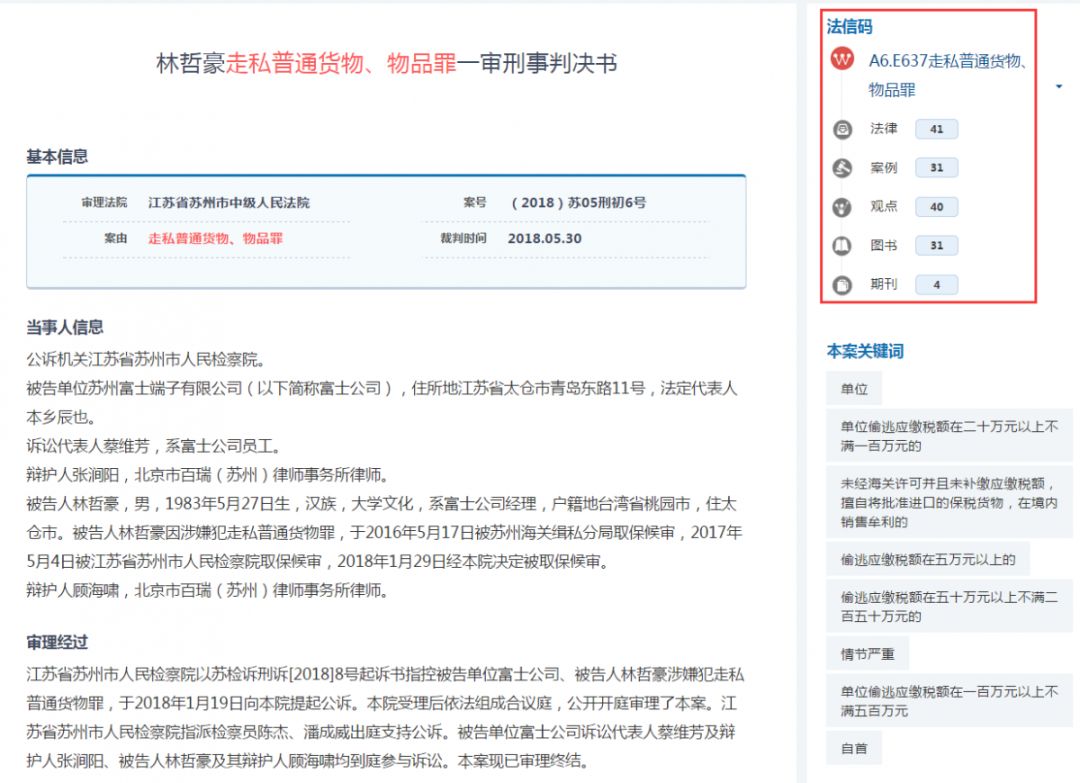The height and width of the screenshot is (783, 1080).
Task: Click the 期刊 journal icon
Action: (842, 285)
